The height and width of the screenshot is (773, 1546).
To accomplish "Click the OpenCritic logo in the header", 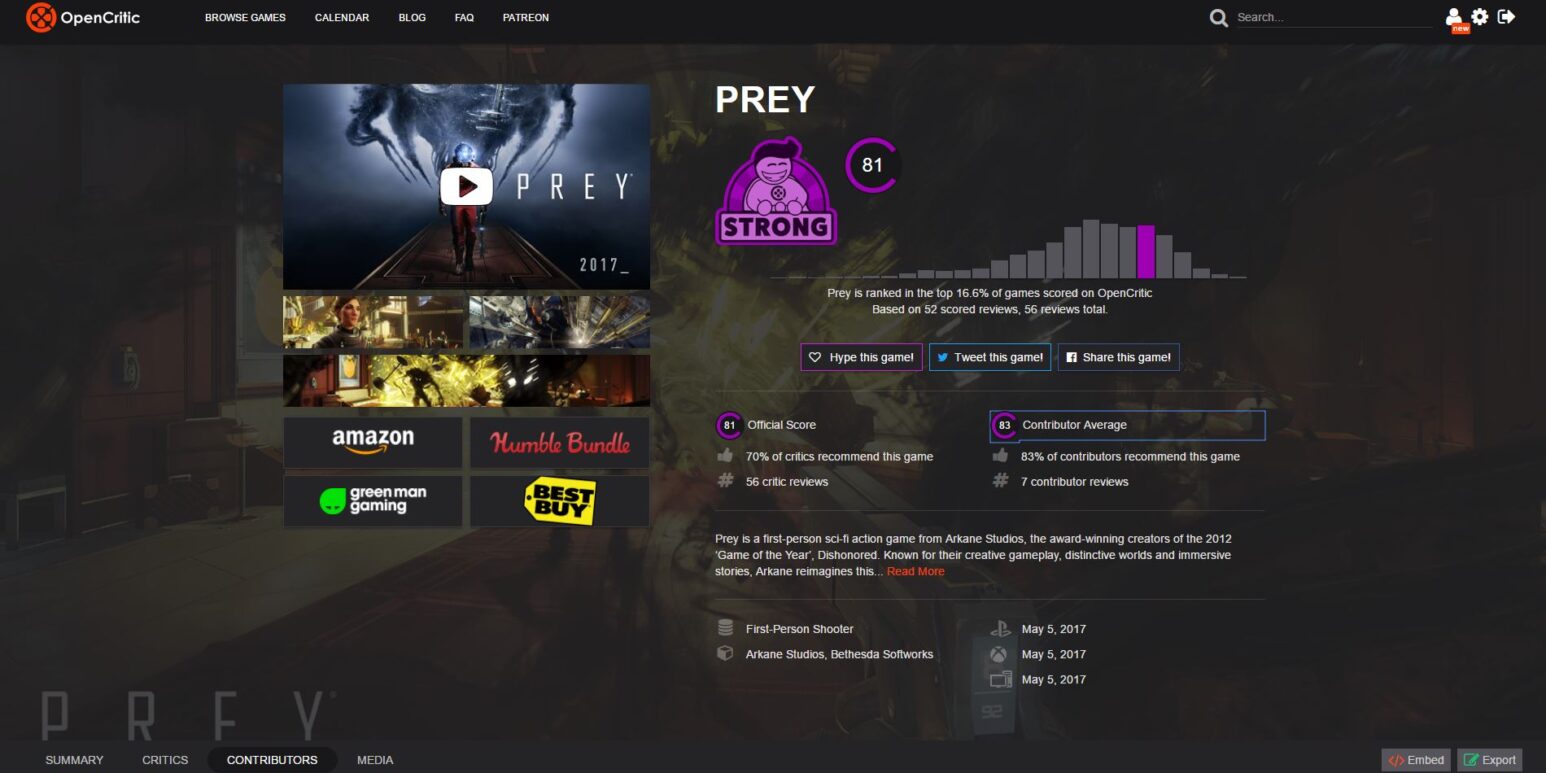I will coord(83,17).
